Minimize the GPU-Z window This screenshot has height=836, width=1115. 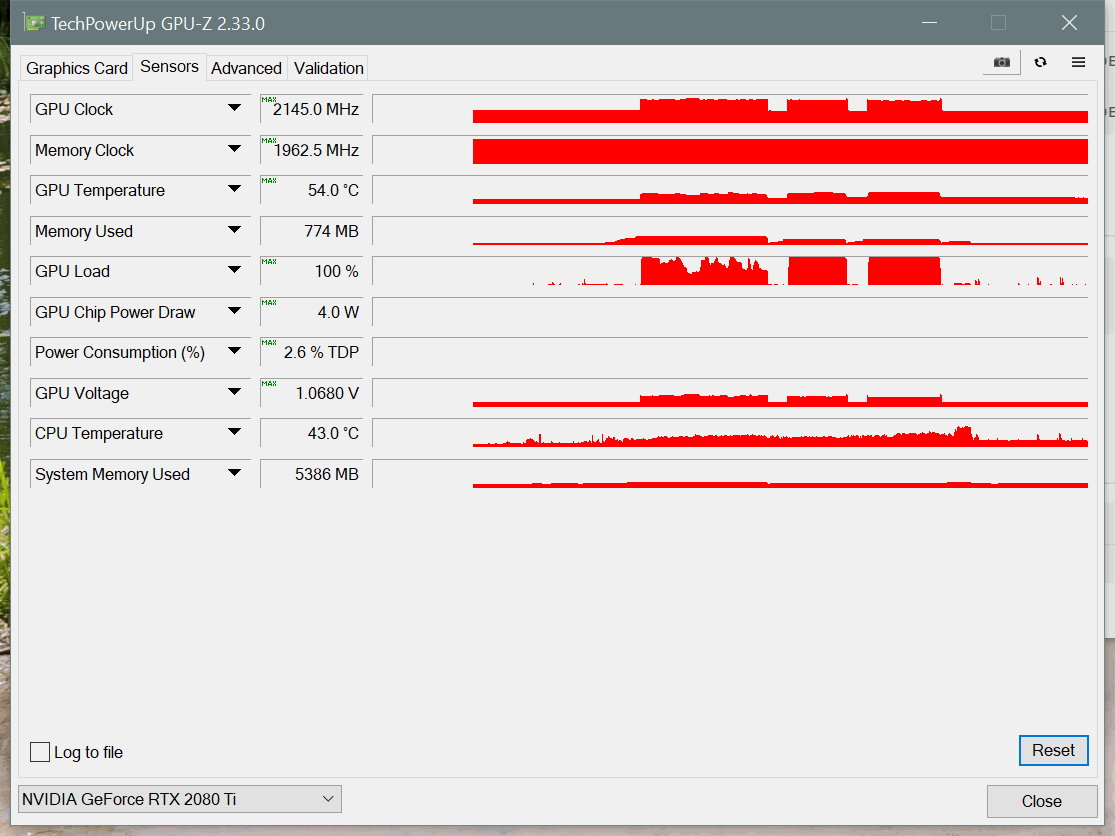tap(929, 23)
